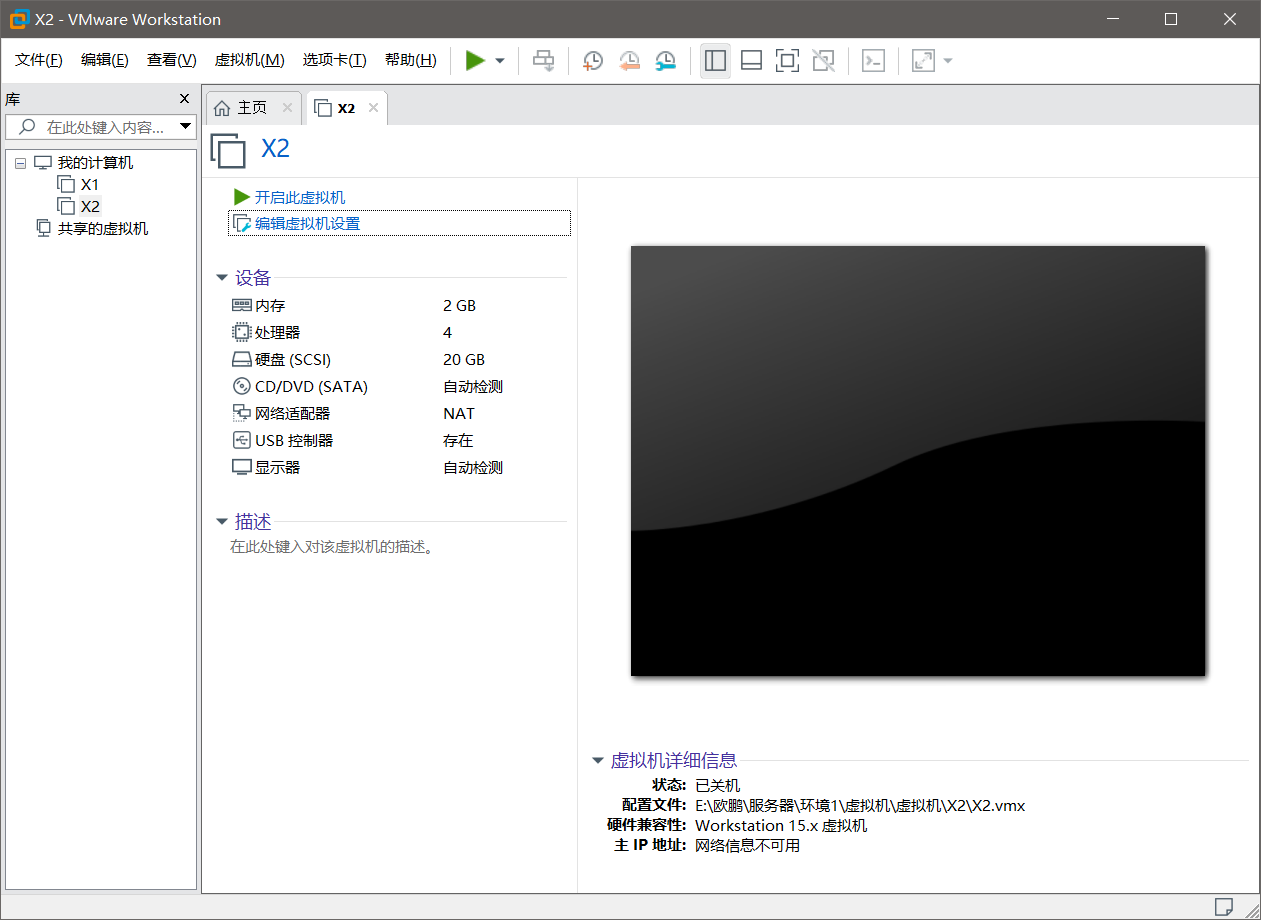Open the 选项卡(T) menu

point(334,60)
